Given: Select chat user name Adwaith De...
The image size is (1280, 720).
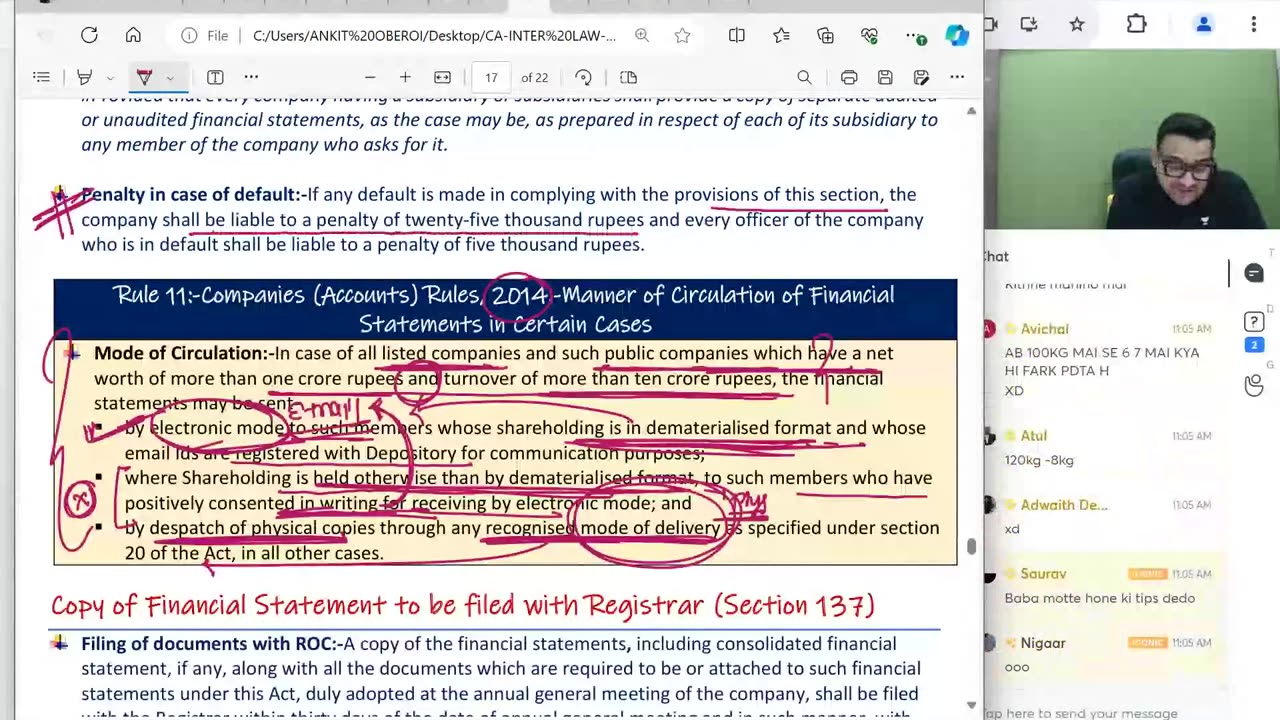Looking at the screenshot, I should click(1064, 505).
